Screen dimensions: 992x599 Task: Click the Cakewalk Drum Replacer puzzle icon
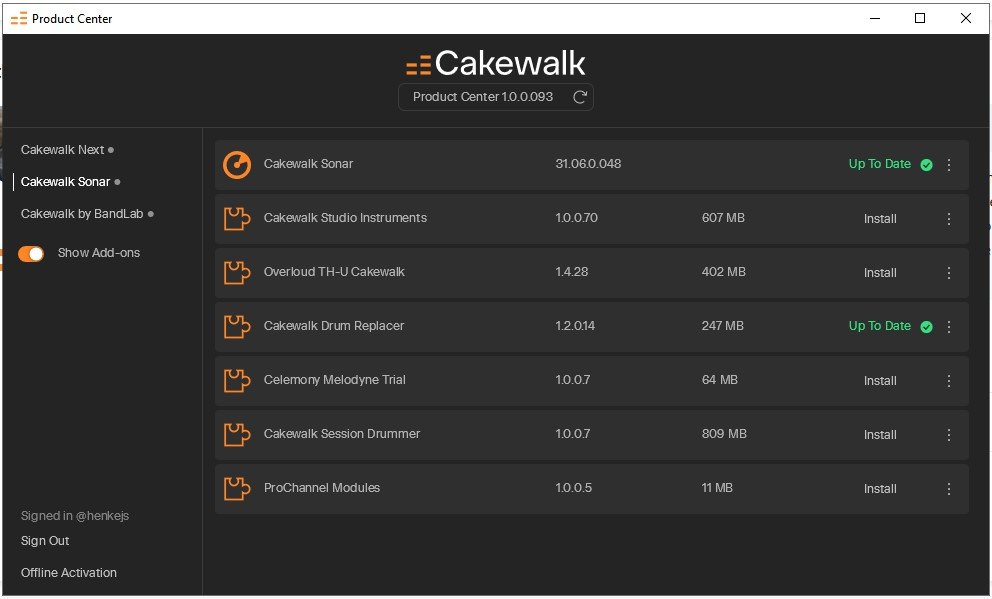pyautogui.click(x=237, y=327)
